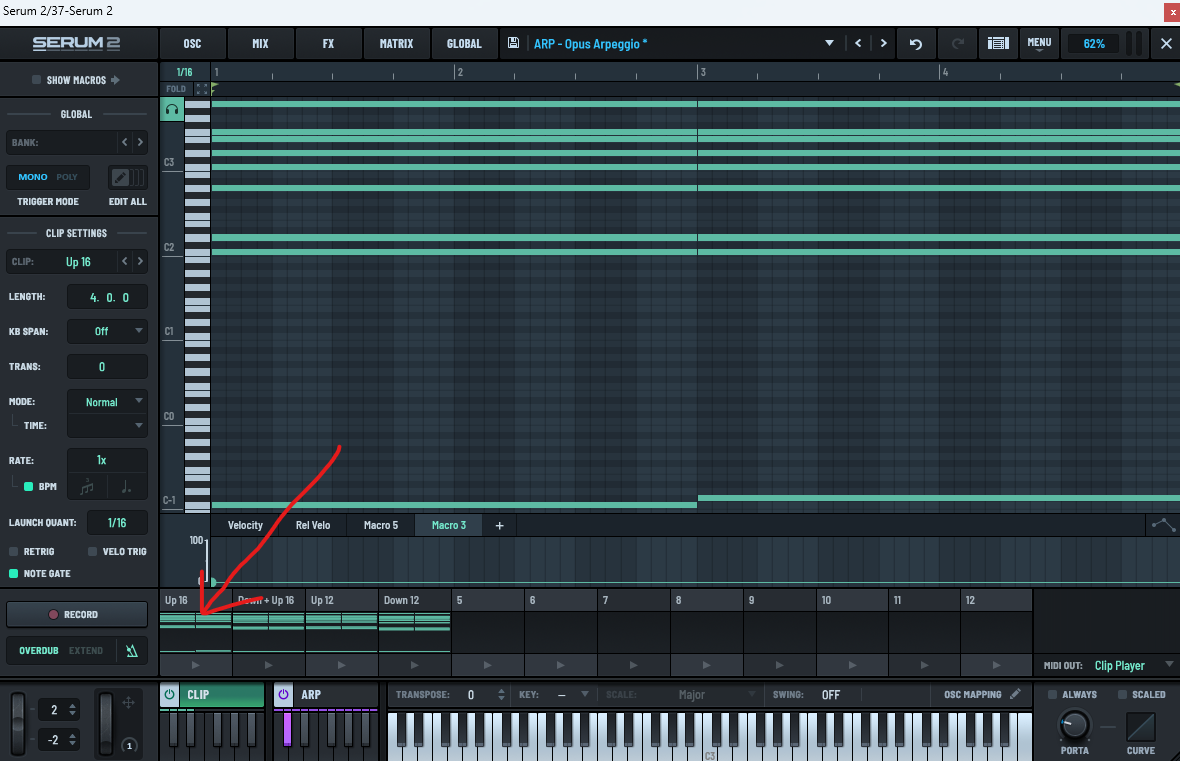Image resolution: width=1180 pixels, height=761 pixels.
Task: Select Overdub record mode
Action: [x=38, y=650]
